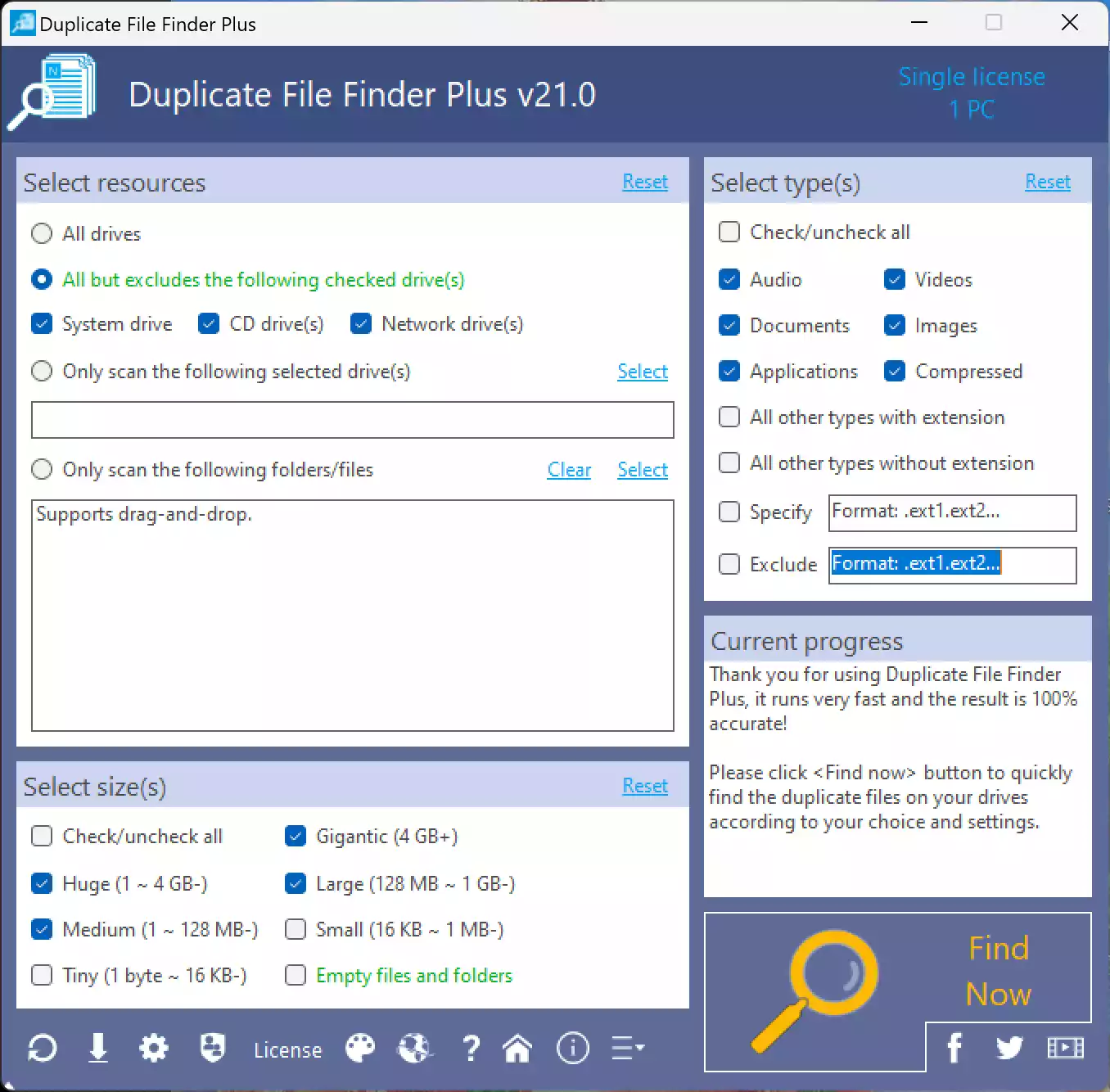Click Reset link in Select type(s)
The height and width of the screenshot is (1092, 1110).
tap(1048, 182)
